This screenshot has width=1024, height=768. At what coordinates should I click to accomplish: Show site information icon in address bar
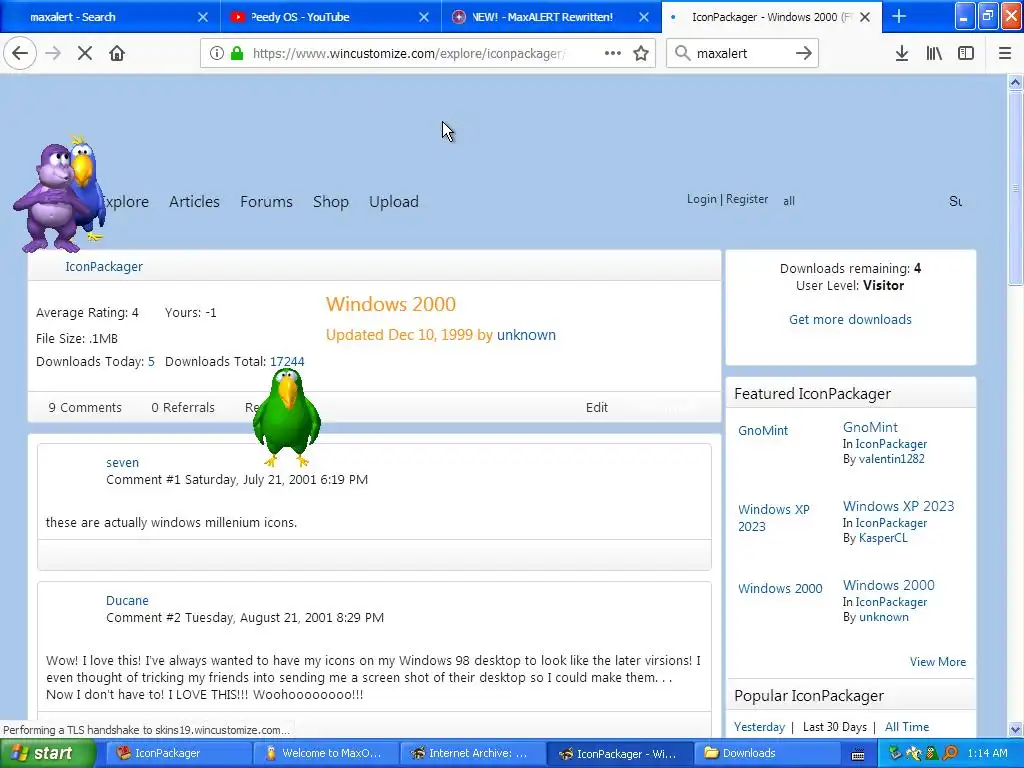(217, 53)
